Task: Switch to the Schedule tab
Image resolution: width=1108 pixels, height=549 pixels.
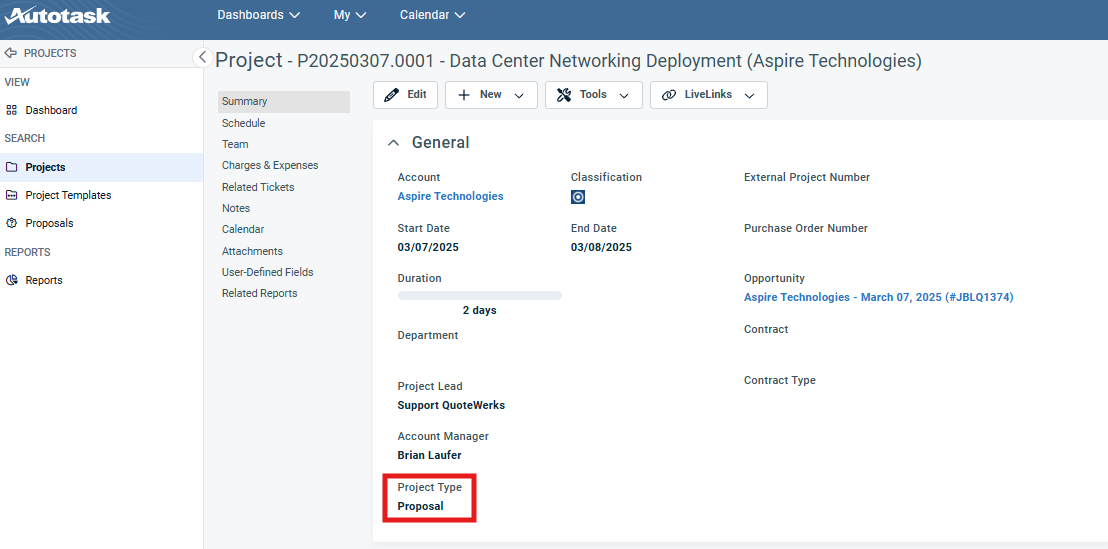Action: click(x=243, y=123)
